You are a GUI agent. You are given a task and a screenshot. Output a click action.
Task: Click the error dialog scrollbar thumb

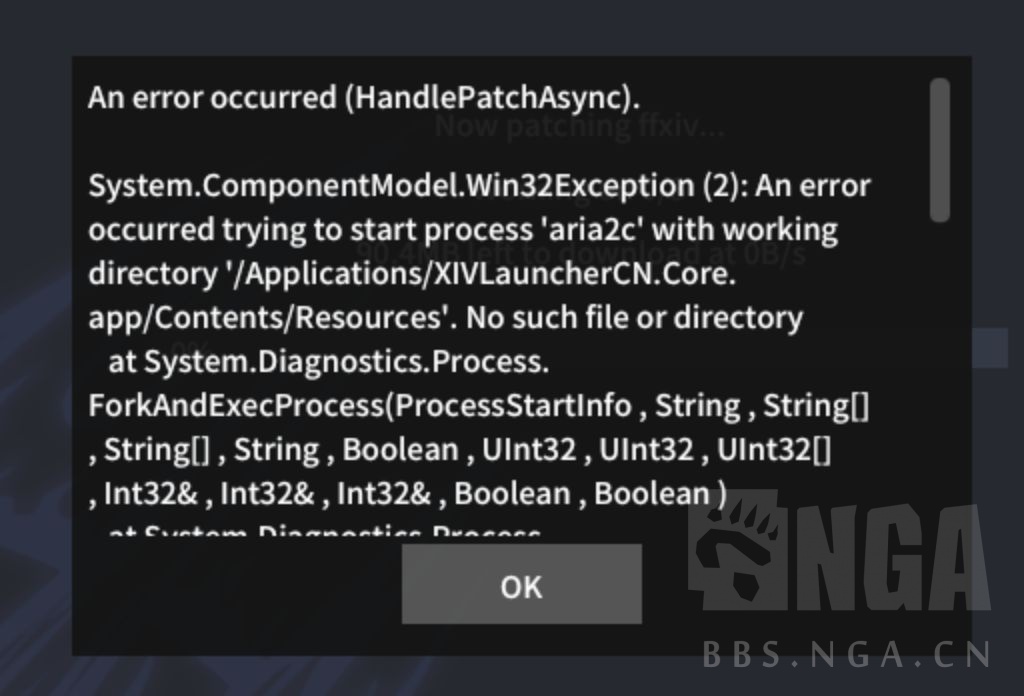tap(939, 150)
